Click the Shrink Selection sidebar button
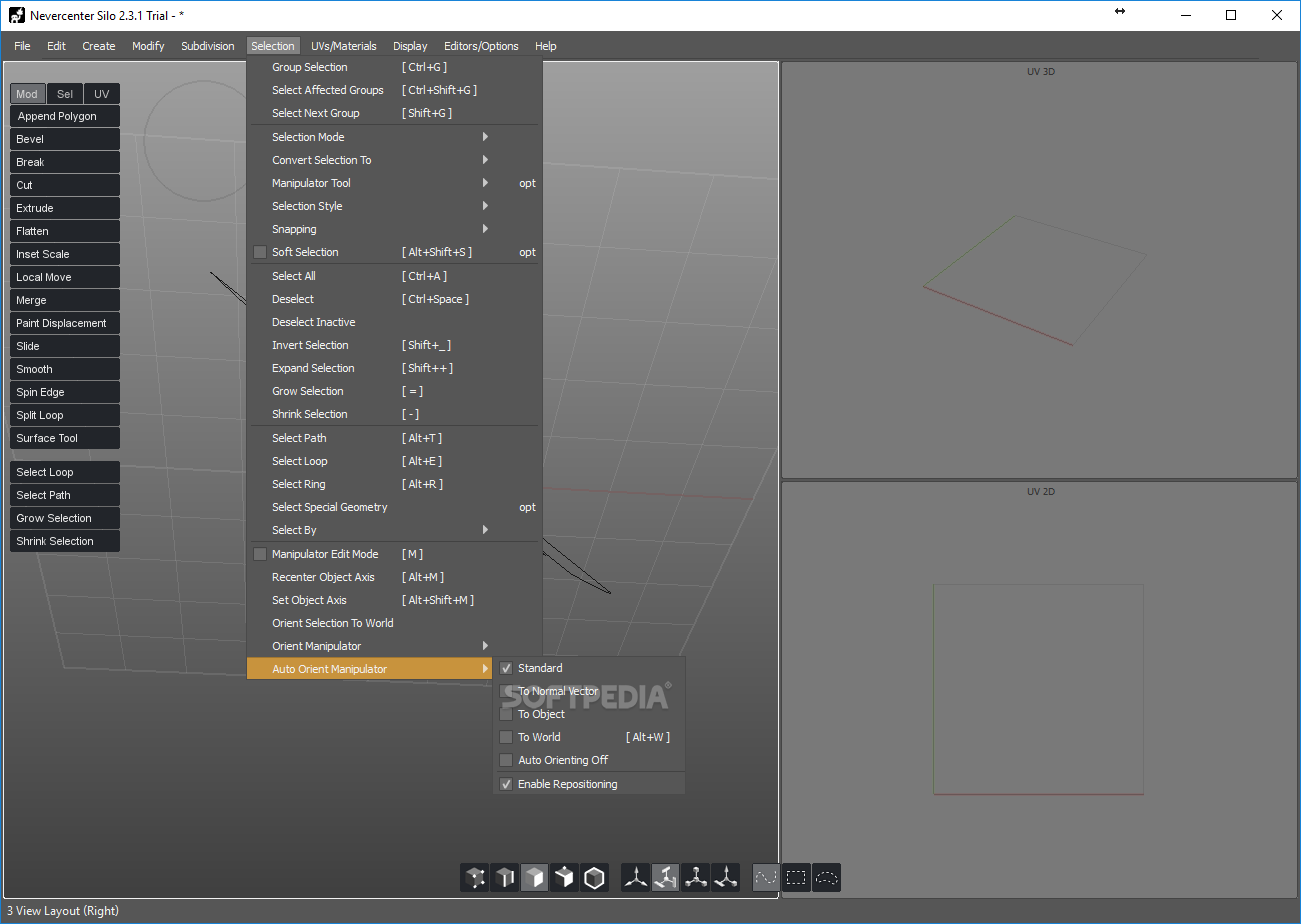Viewport: 1301px width, 924px height. 65,541
